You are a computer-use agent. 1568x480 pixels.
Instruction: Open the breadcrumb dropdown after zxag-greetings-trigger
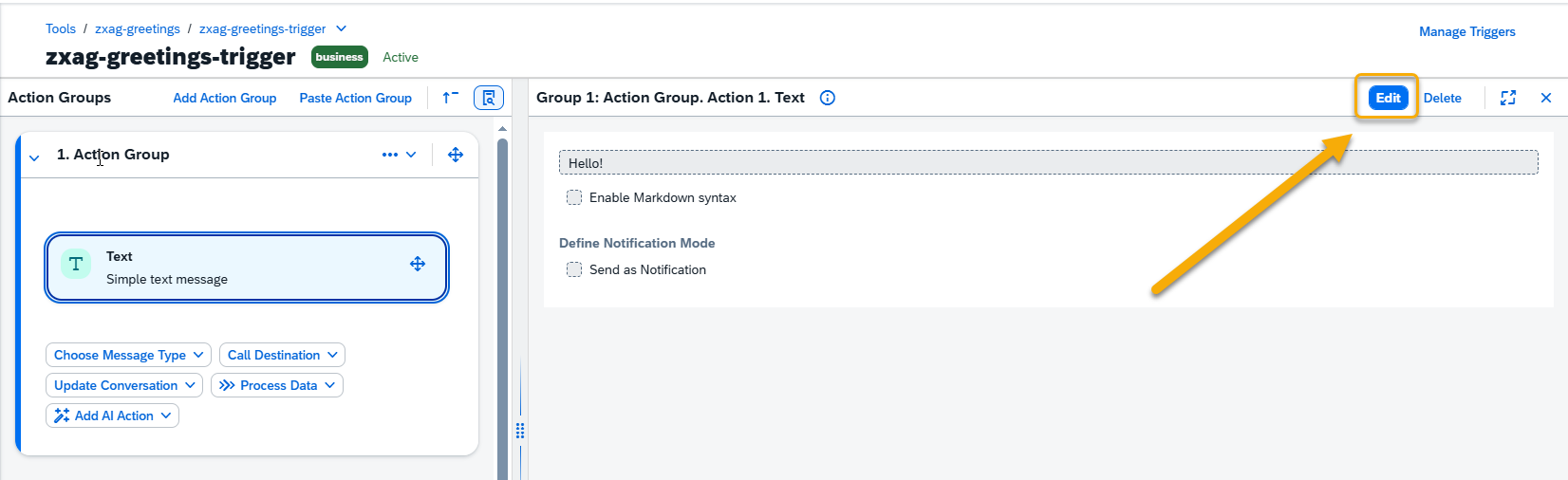pos(342,28)
